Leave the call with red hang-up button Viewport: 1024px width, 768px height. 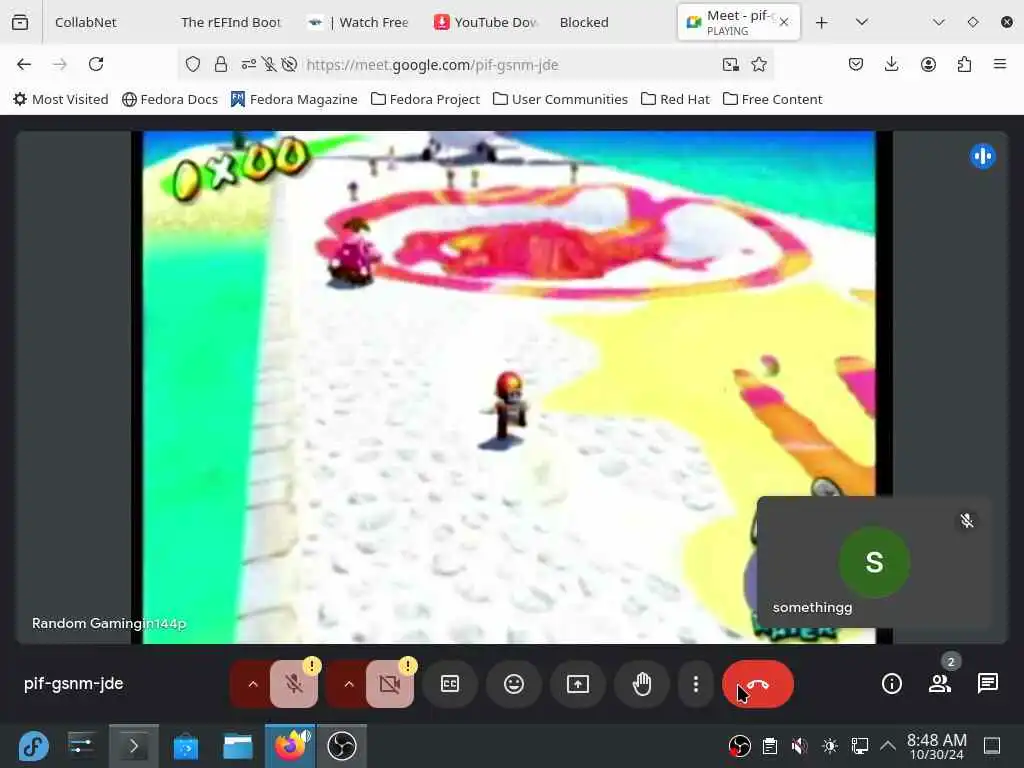point(758,684)
